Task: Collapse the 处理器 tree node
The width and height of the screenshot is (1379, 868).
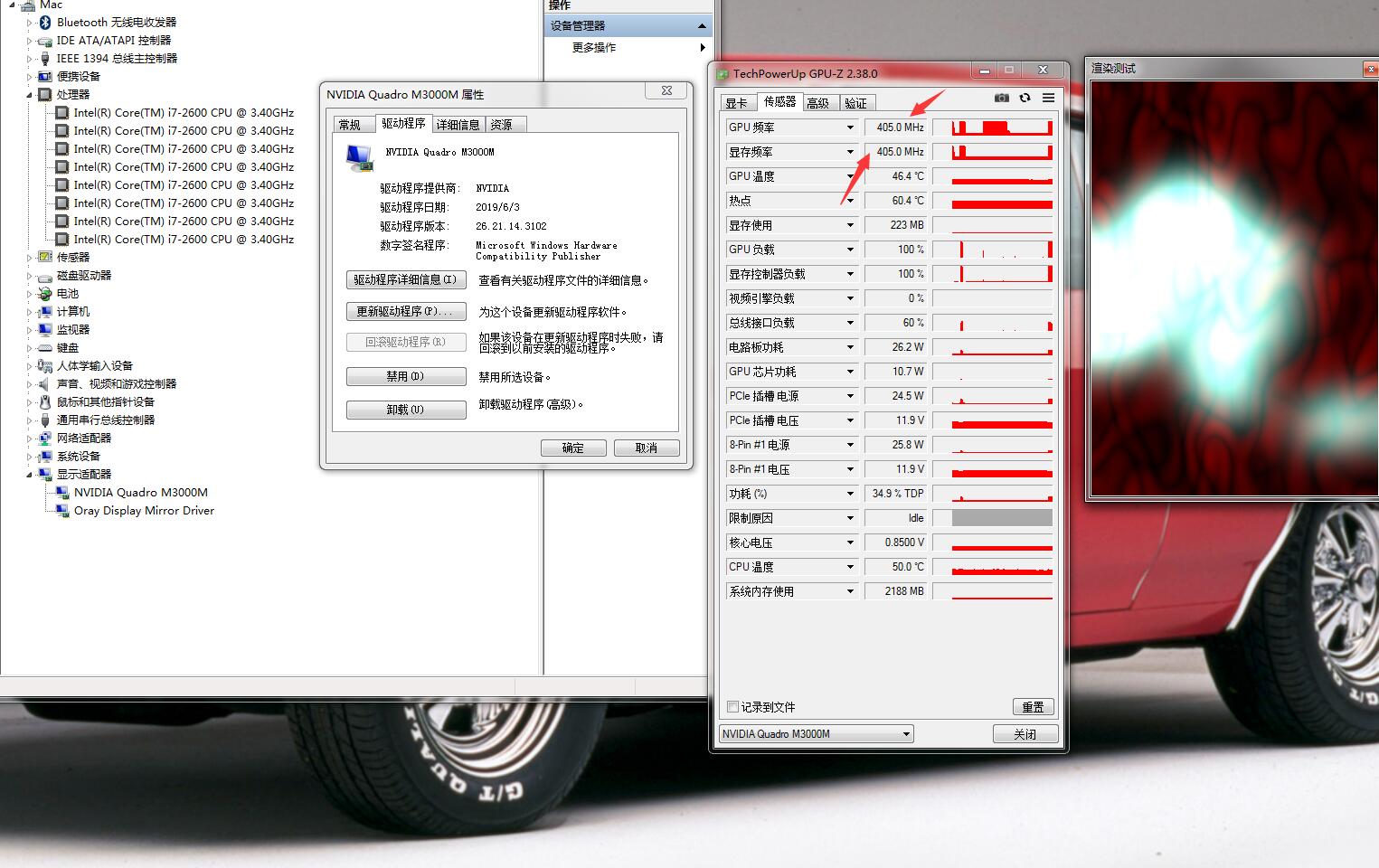Action: coord(29,95)
